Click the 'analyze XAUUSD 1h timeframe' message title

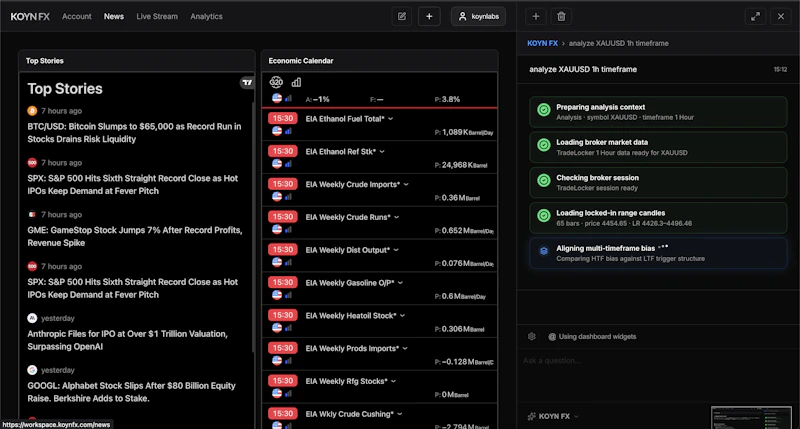click(x=583, y=69)
